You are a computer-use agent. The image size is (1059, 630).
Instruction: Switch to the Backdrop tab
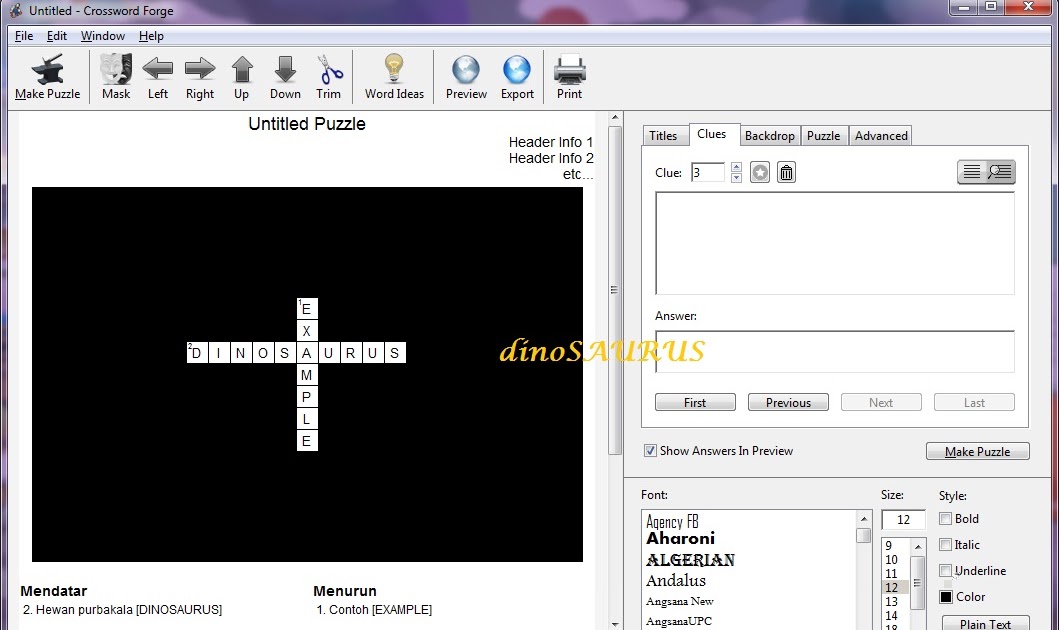click(770, 135)
